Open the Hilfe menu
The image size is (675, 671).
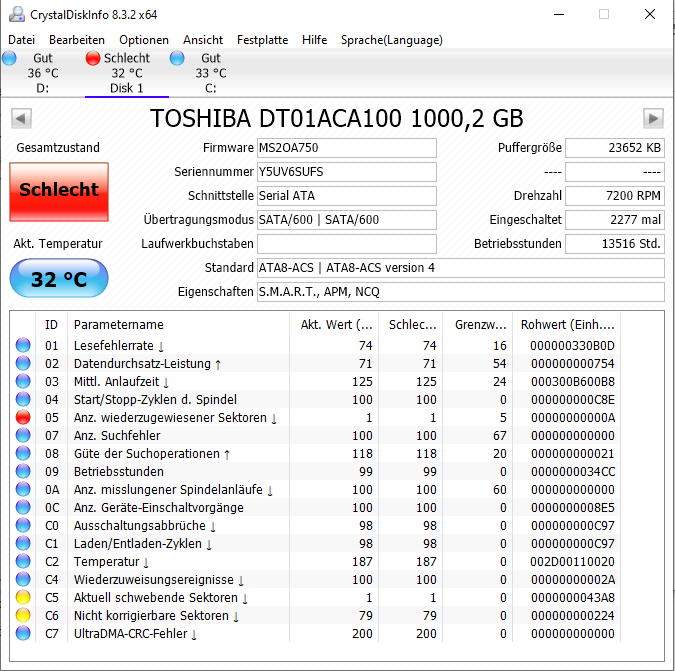[x=314, y=40]
